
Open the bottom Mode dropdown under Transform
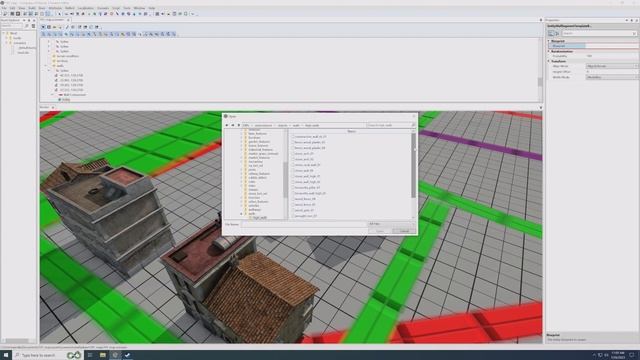point(612,77)
